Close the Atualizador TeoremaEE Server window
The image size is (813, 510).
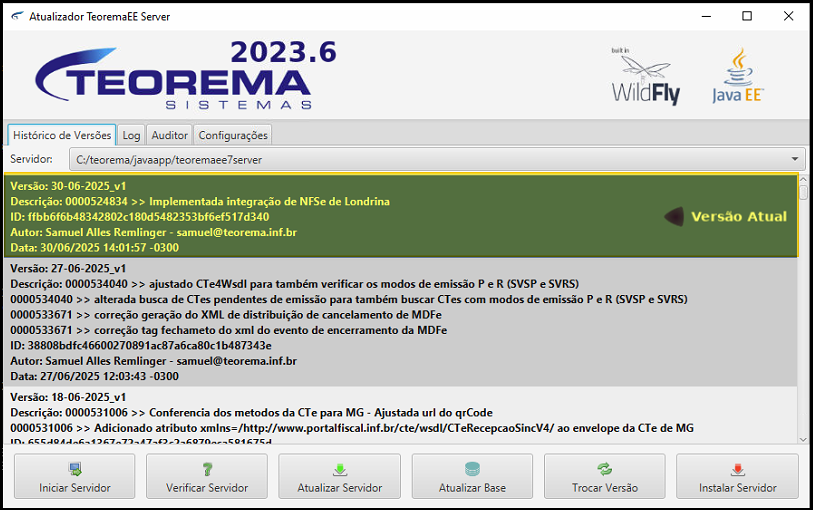tap(789, 16)
